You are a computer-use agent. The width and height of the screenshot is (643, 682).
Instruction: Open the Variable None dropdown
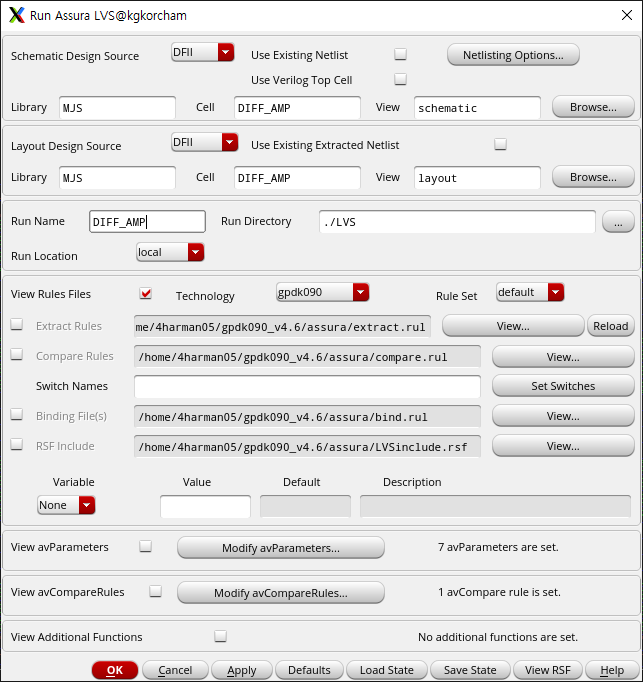pyautogui.click(x=66, y=505)
